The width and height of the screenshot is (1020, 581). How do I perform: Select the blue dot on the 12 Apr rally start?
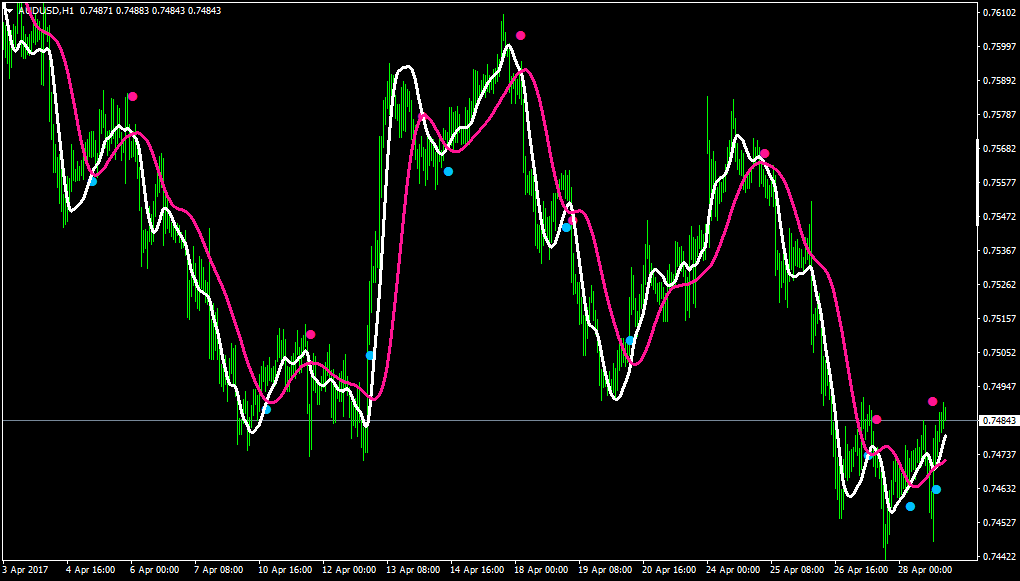point(369,355)
